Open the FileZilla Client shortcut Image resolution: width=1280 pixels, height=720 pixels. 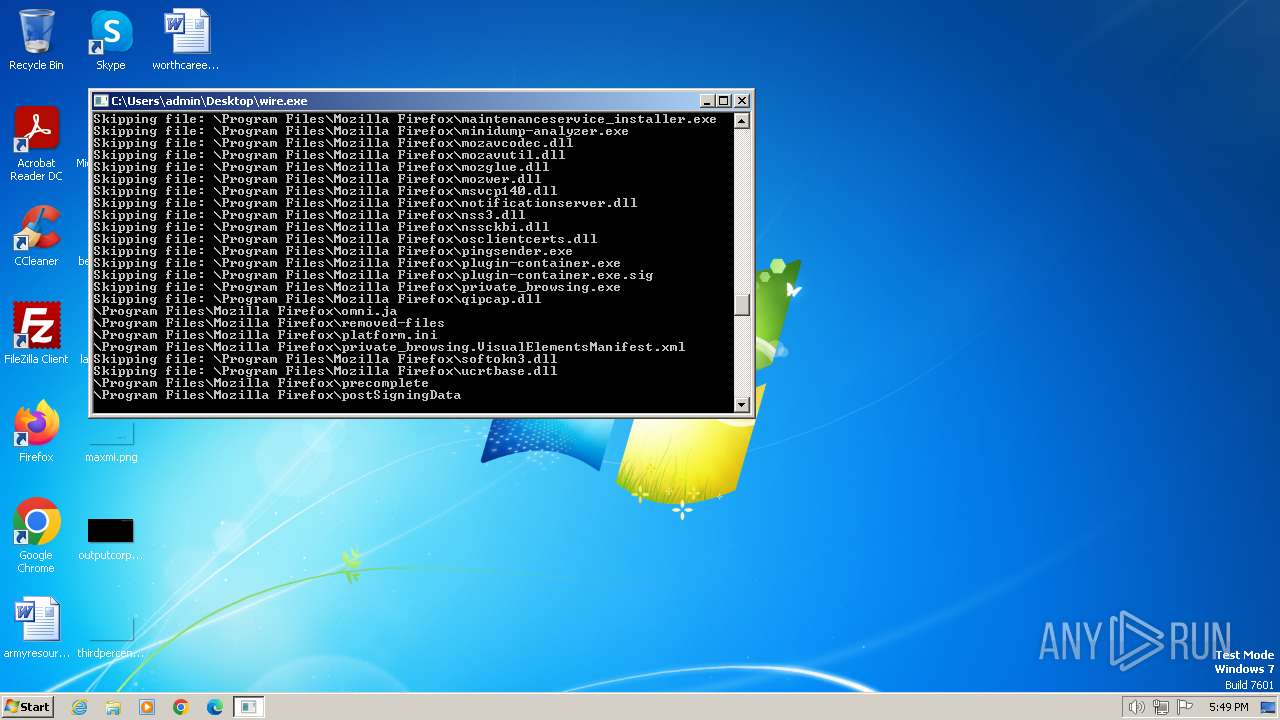click(x=36, y=334)
